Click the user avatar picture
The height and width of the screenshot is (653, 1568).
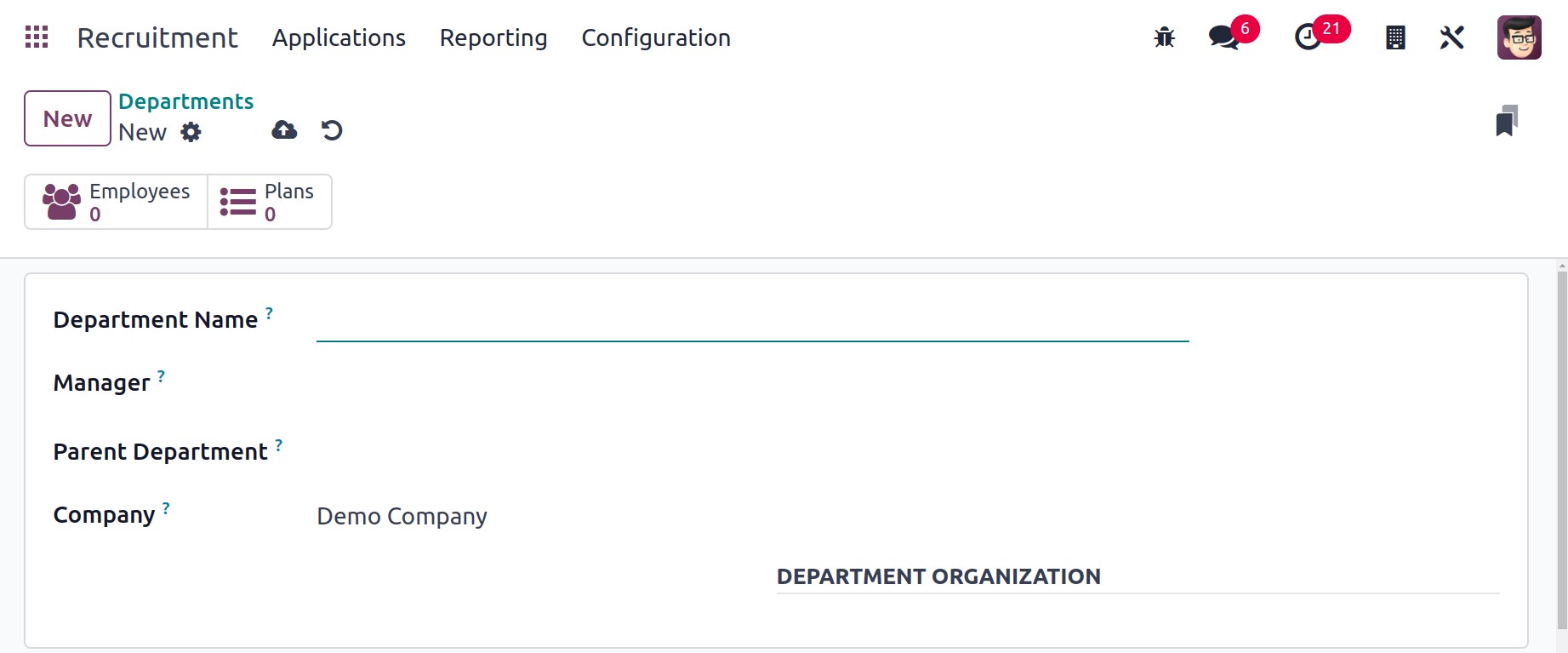tap(1520, 37)
